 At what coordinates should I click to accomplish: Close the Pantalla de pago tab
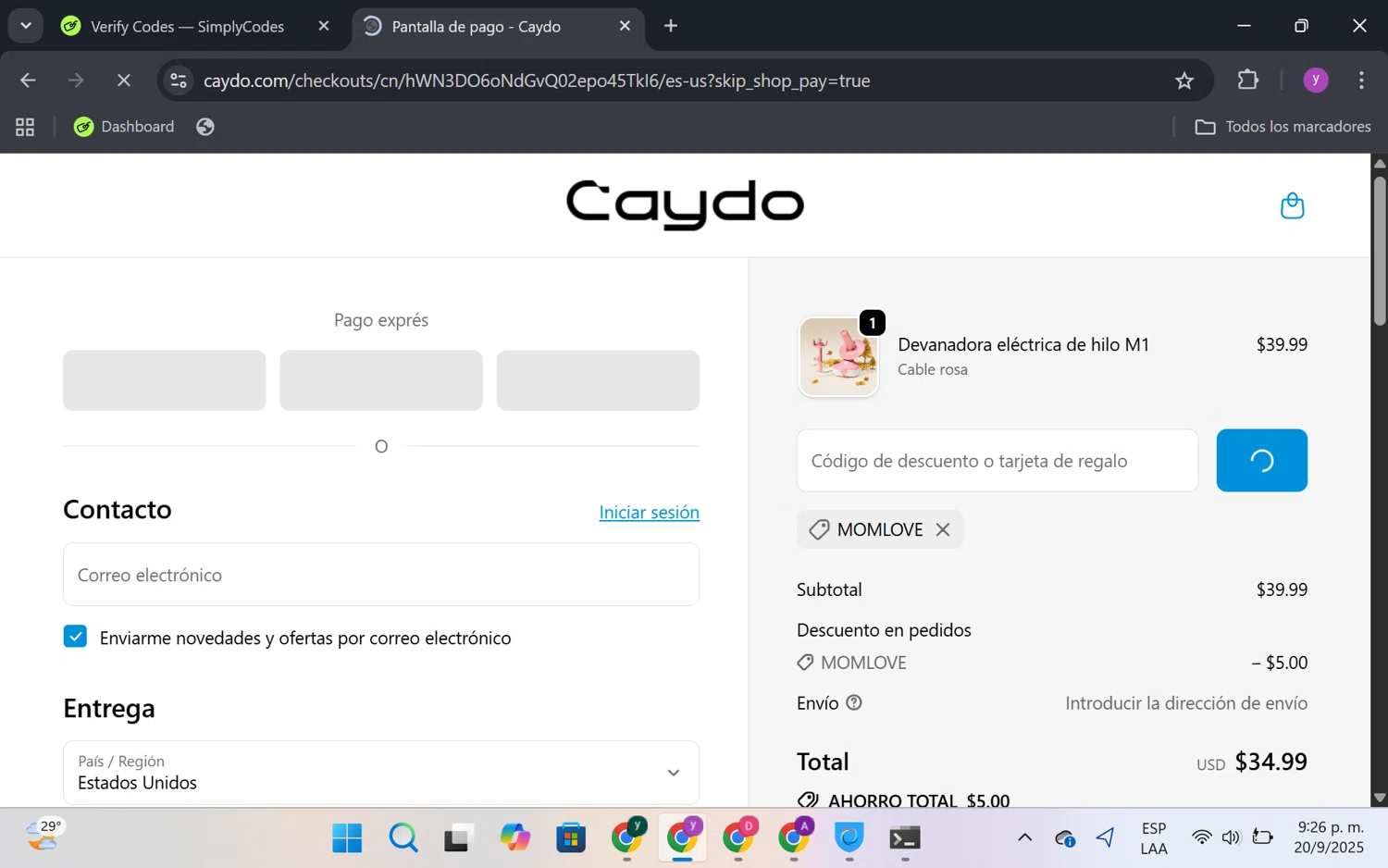[x=625, y=26]
